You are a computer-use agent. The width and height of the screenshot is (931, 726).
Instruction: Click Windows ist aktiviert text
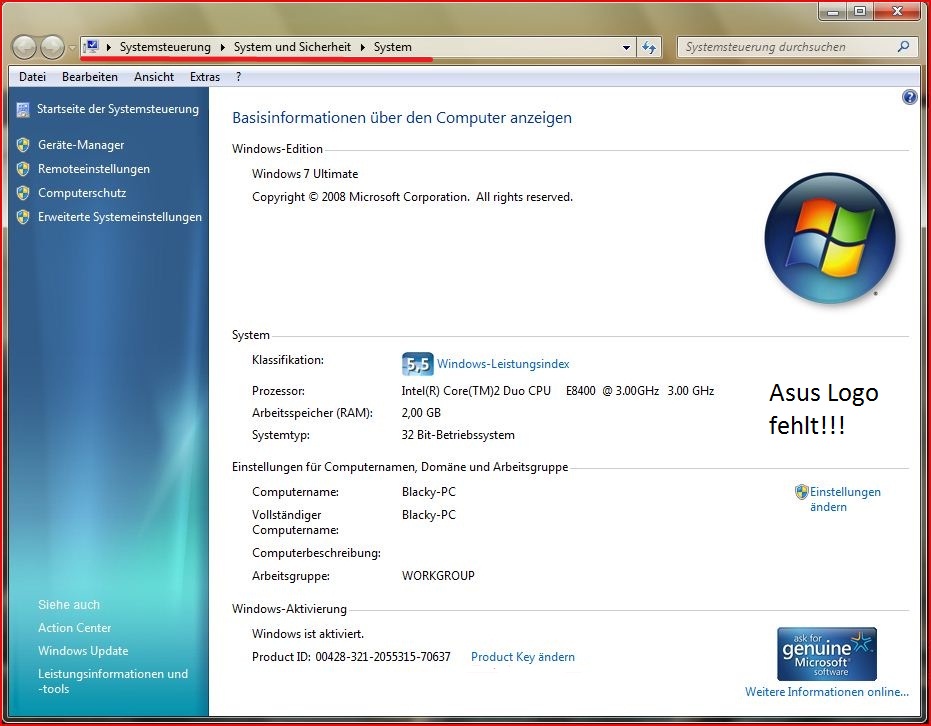pyautogui.click(x=308, y=633)
